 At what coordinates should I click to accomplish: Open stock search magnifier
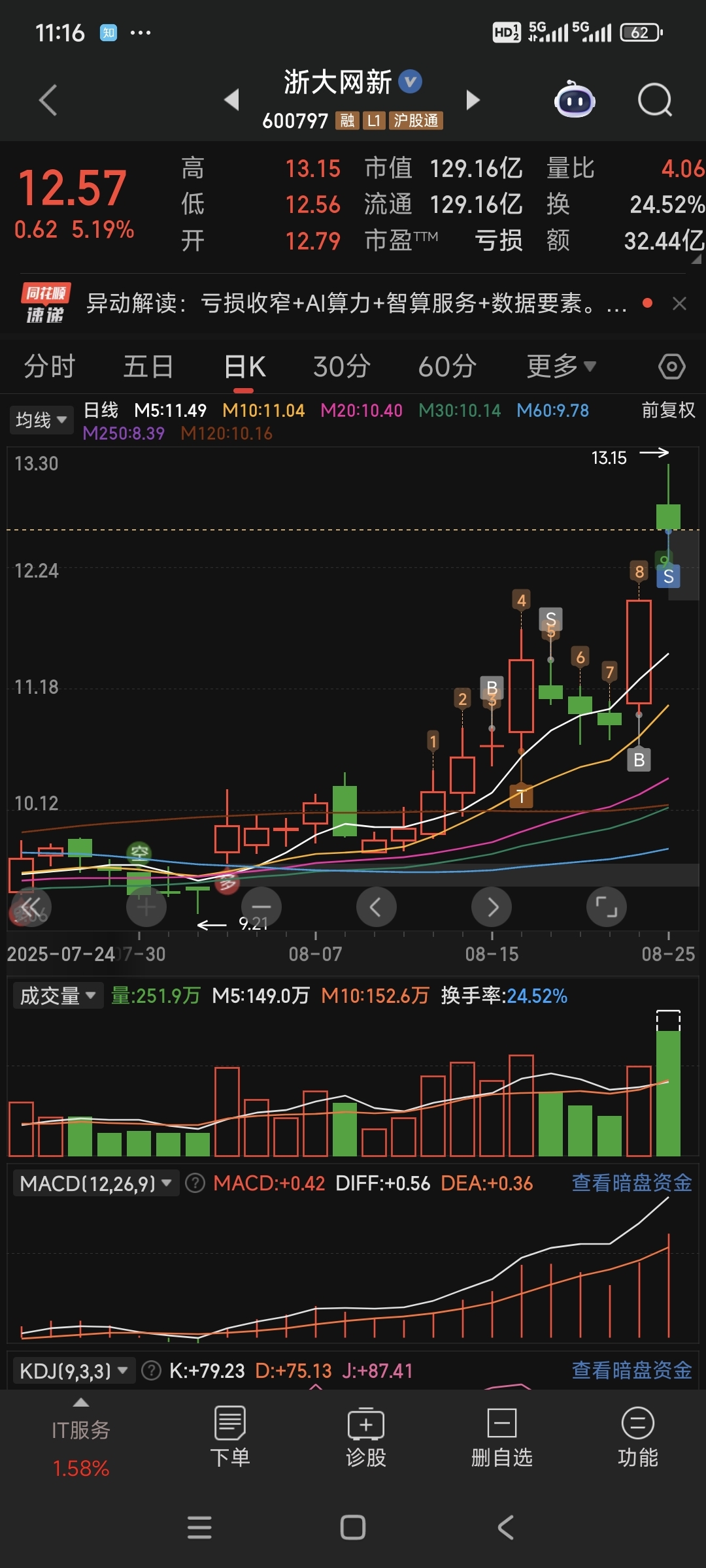tap(655, 100)
